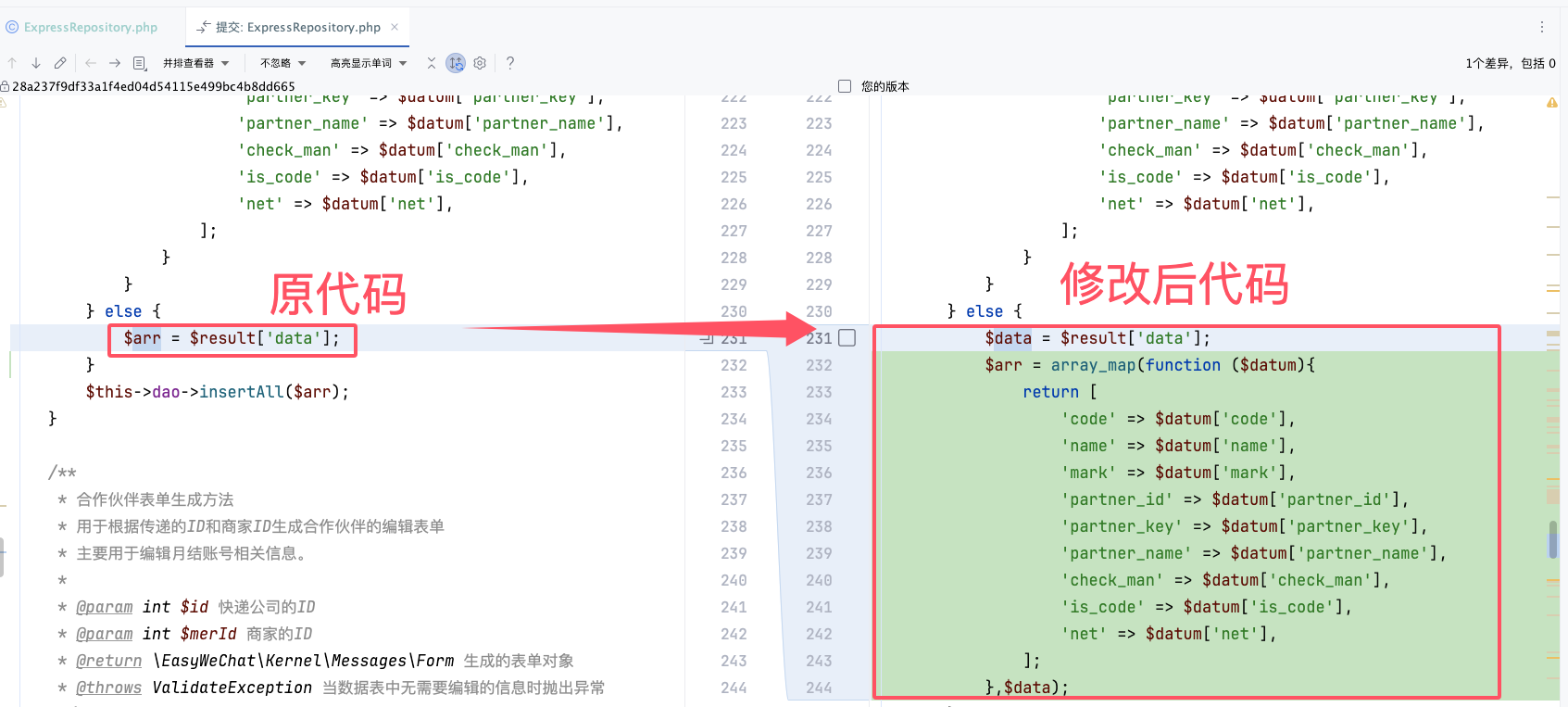Open the help question mark icon
This screenshot has height=707, width=1568.
510,63
